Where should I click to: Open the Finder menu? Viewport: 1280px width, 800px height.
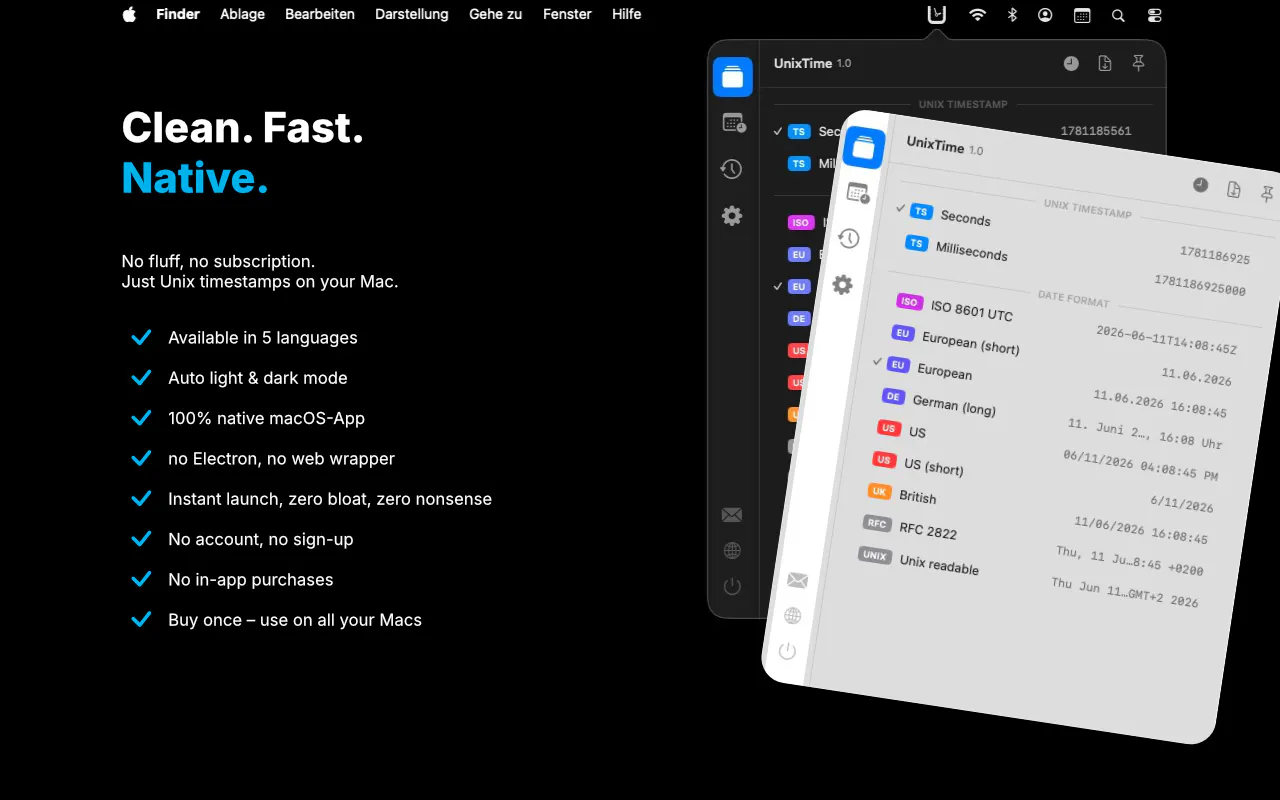(178, 14)
